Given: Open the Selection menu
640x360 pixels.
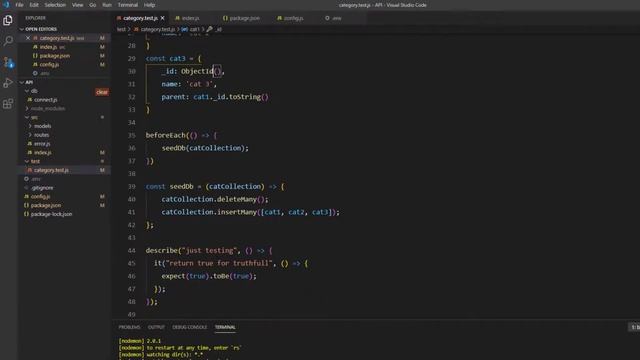Looking at the screenshot, I should (55, 5).
